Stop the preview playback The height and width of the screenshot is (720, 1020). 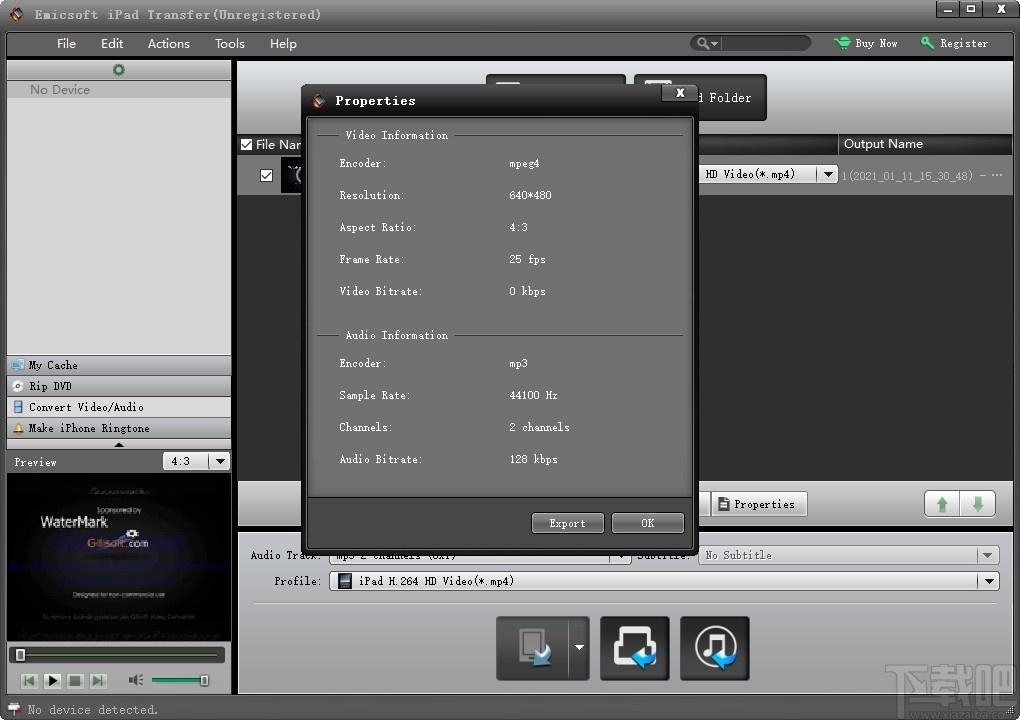click(75, 681)
